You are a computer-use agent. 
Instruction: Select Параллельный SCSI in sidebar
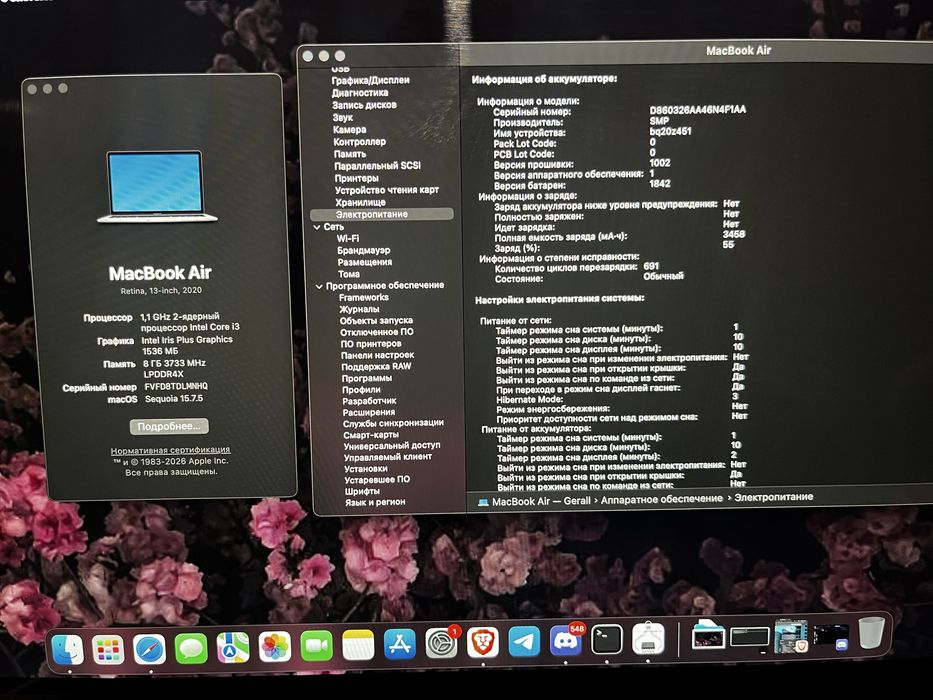(378, 165)
